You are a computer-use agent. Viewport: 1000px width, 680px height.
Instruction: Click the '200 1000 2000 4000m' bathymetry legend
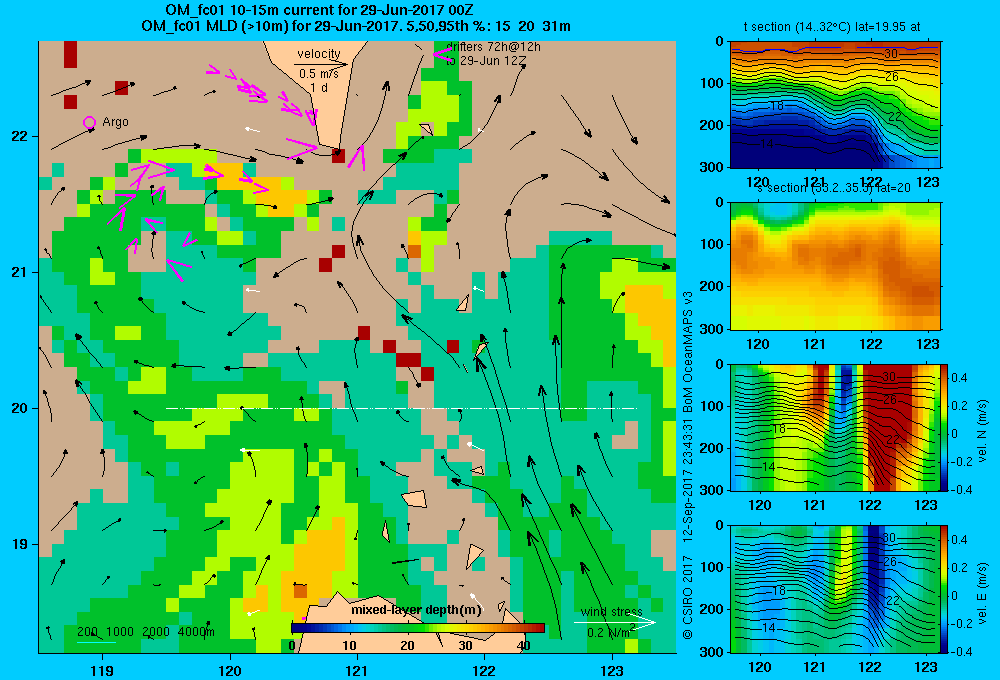pyautogui.click(x=146, y=632)
